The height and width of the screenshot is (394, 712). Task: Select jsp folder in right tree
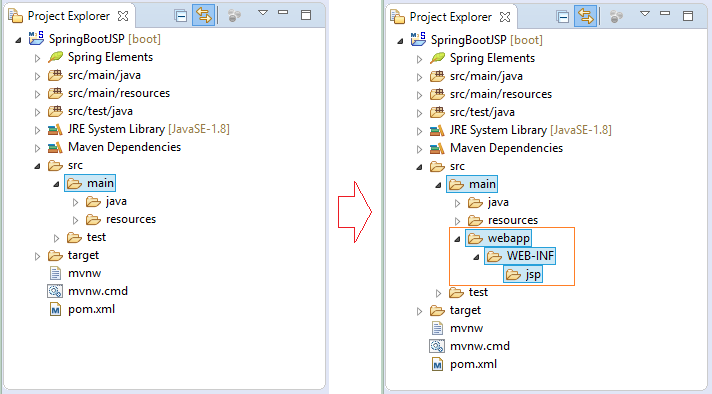click(x=523, y=274)
